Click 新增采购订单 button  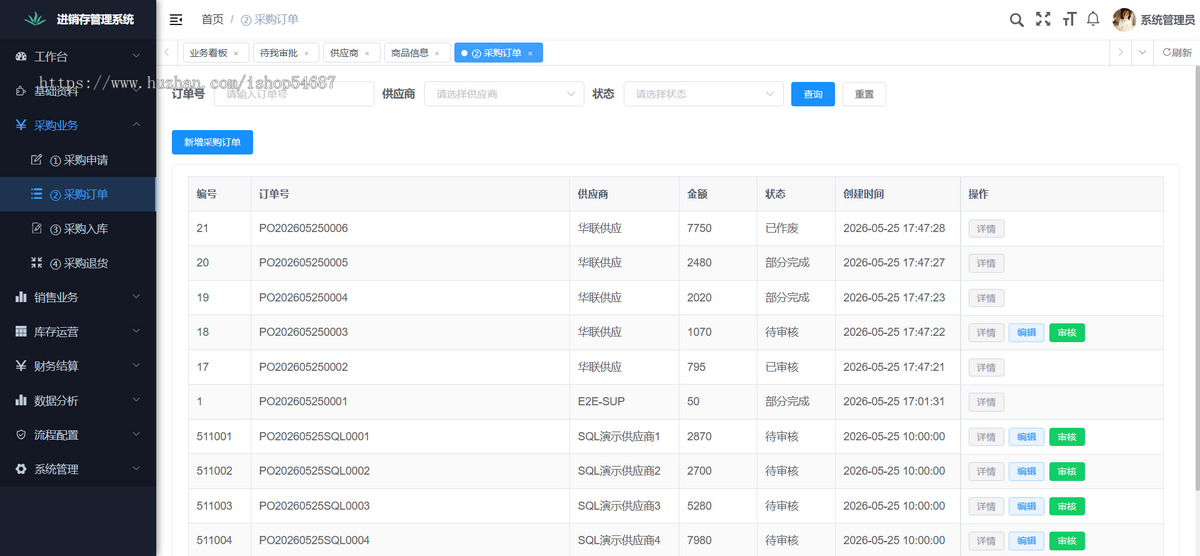[212, 142]
